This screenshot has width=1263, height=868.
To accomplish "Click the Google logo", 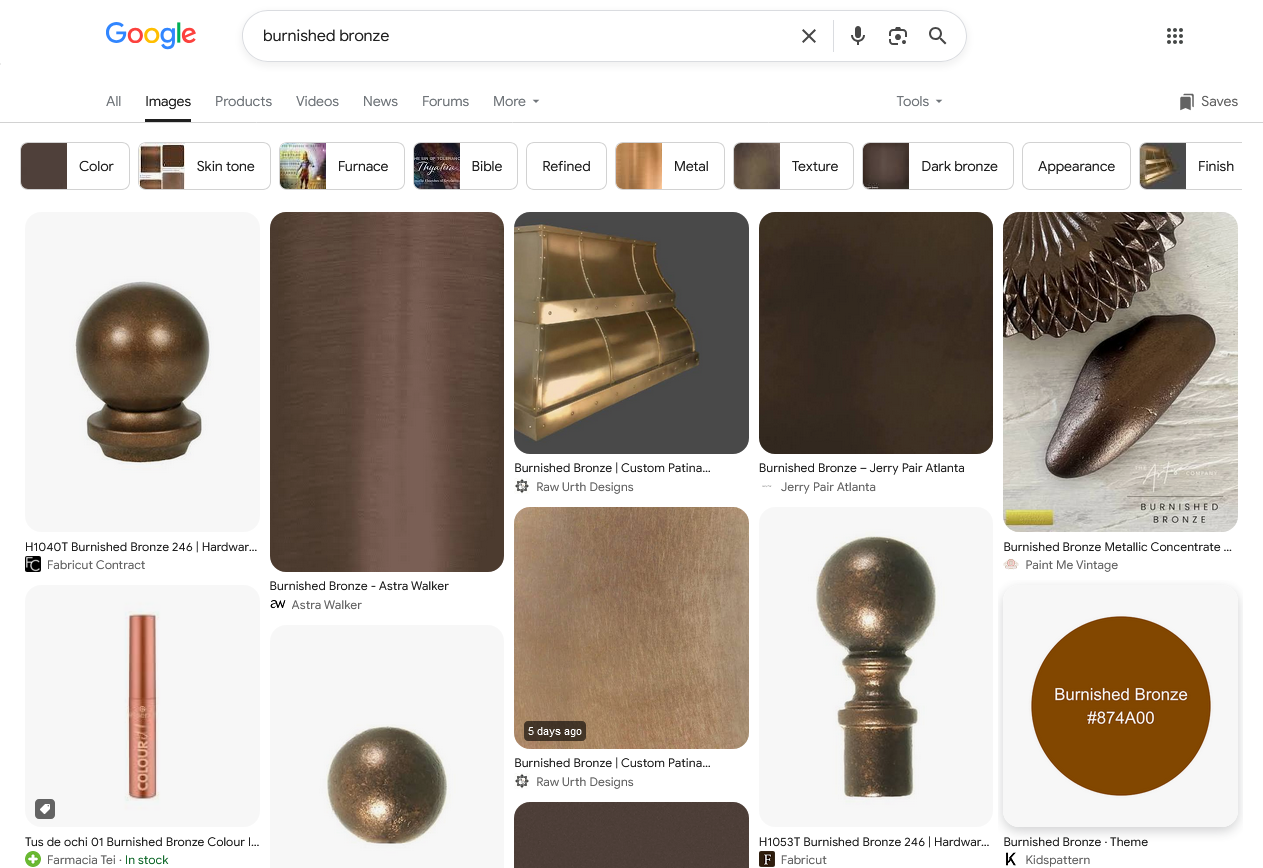I will coord(151,35).
